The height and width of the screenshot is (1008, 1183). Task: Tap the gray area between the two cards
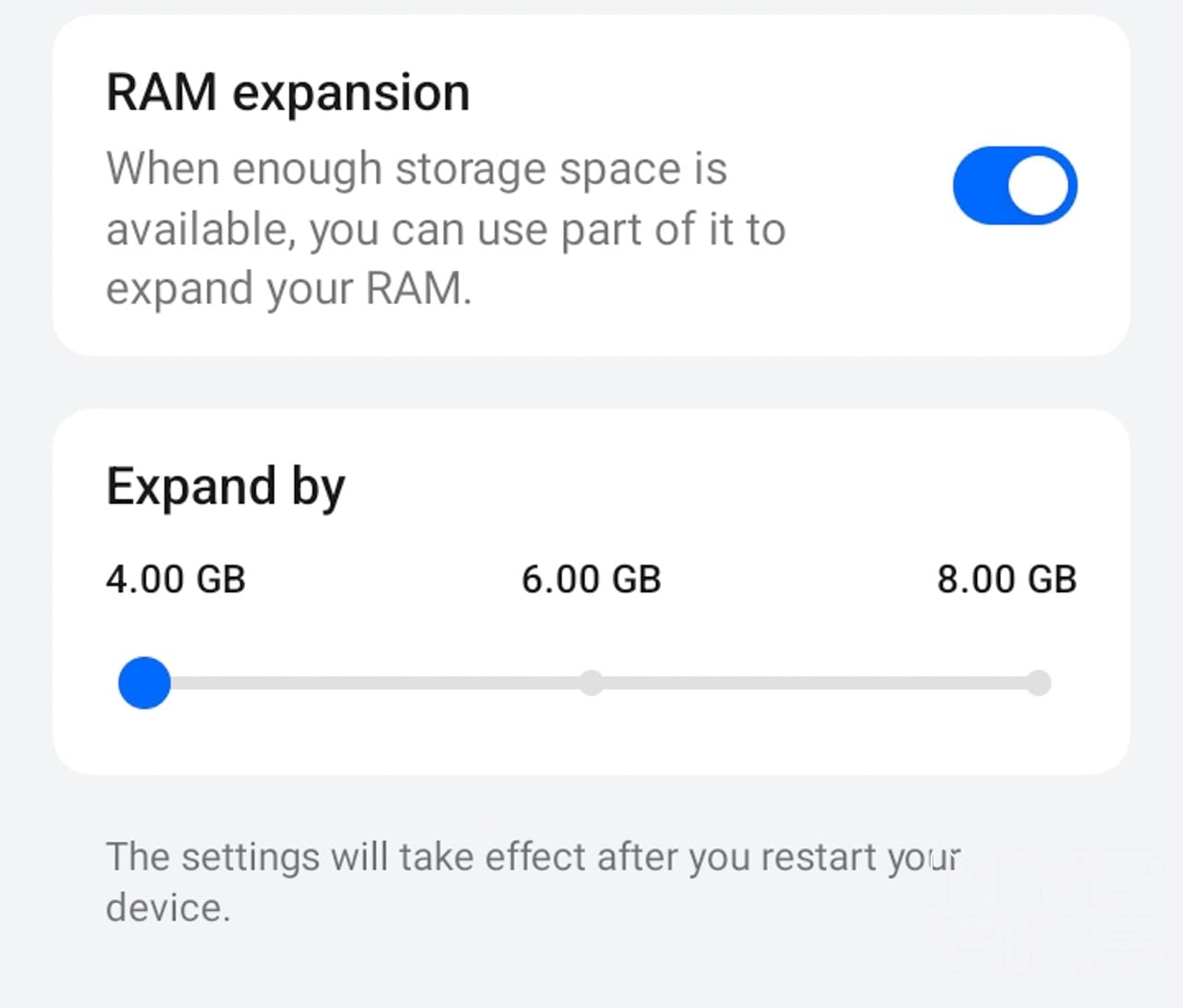(x=591, y=381)
